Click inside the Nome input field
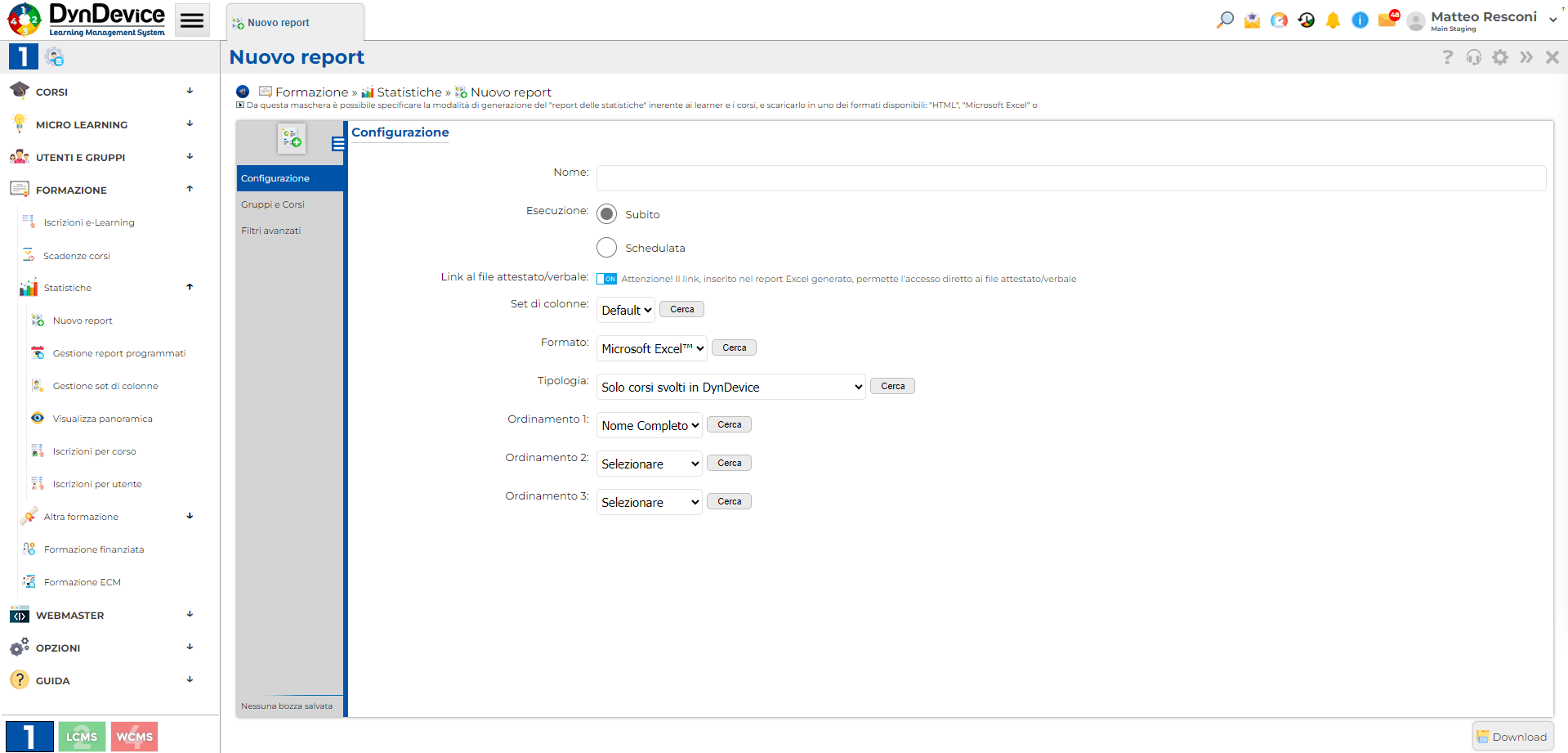Viewport: 1568px width, 753px height. pyautogui.click(x=1070, y=177)
